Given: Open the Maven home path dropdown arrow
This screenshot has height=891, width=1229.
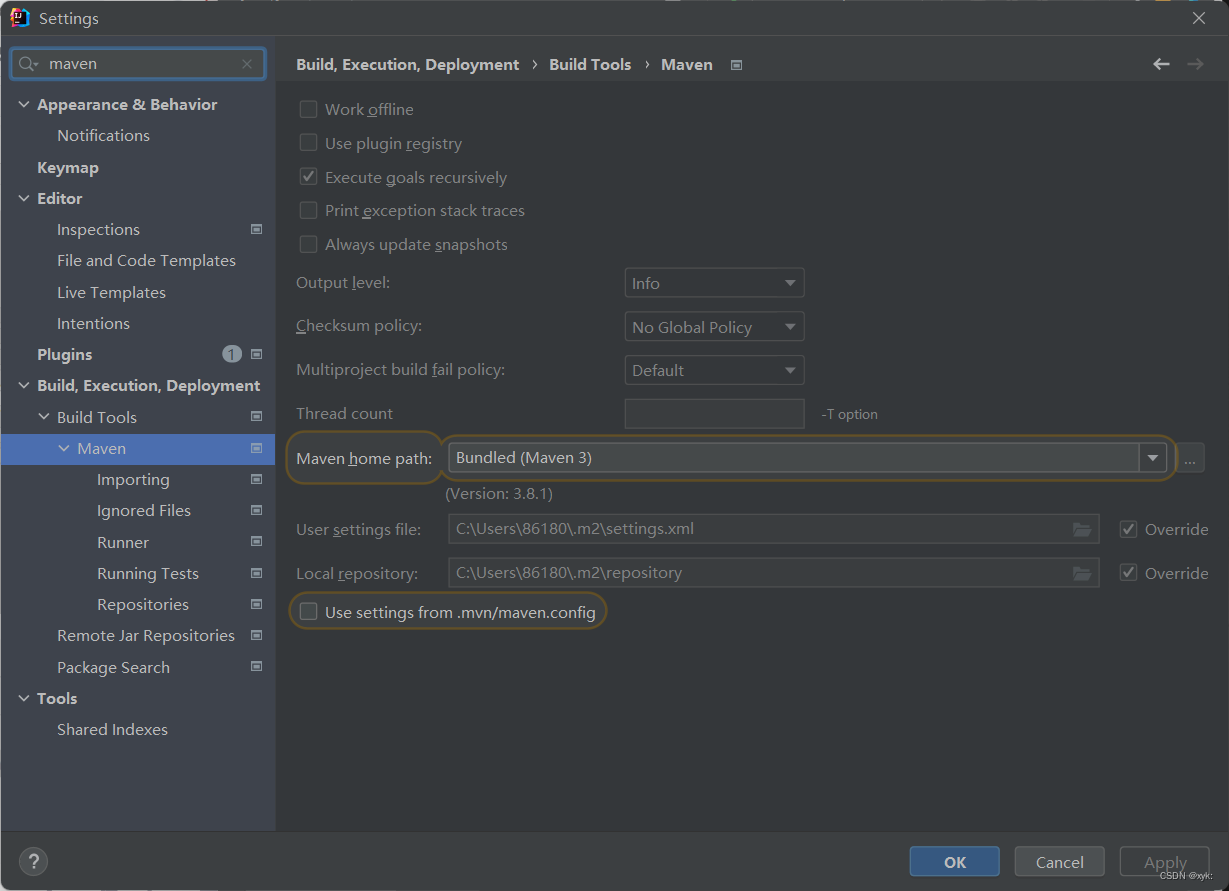Looking at the screenshot, I should coord(1153,458).
